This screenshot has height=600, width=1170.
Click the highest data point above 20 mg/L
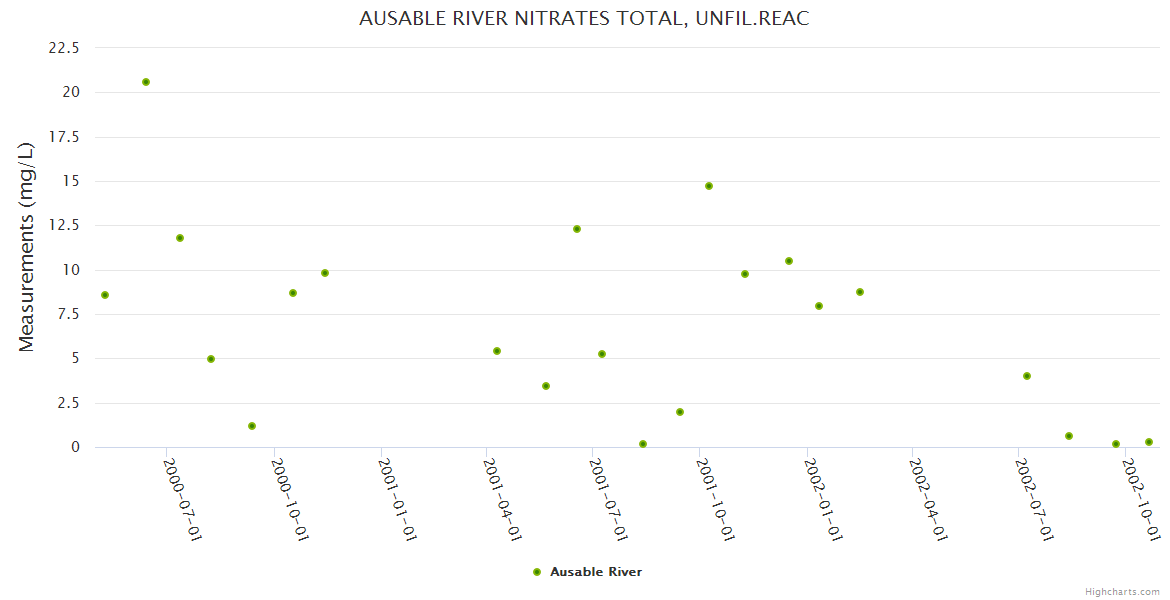coord(146,82)
